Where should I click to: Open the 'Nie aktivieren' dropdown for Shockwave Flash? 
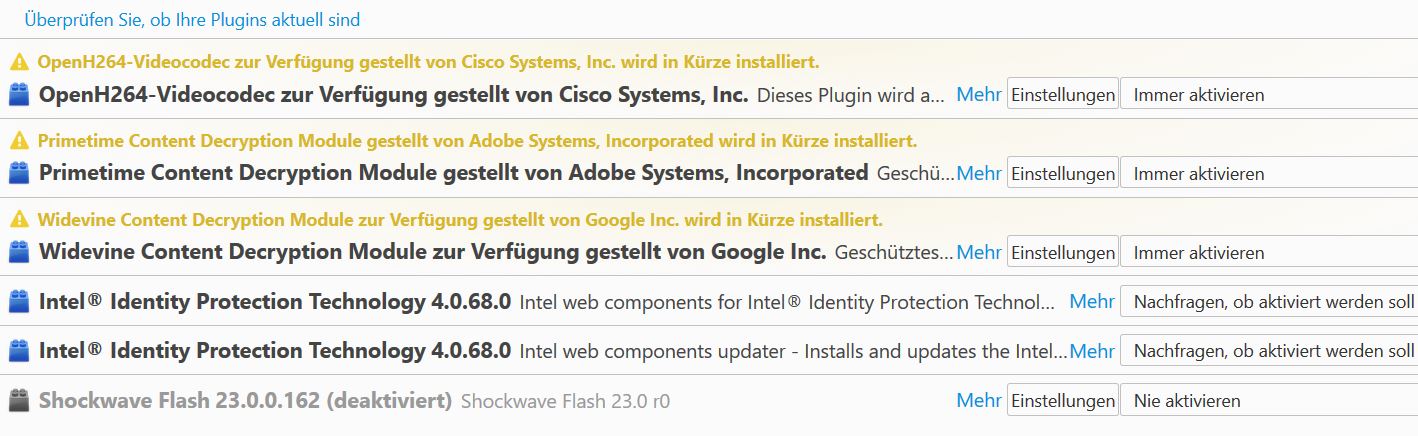pos(1268,401)
